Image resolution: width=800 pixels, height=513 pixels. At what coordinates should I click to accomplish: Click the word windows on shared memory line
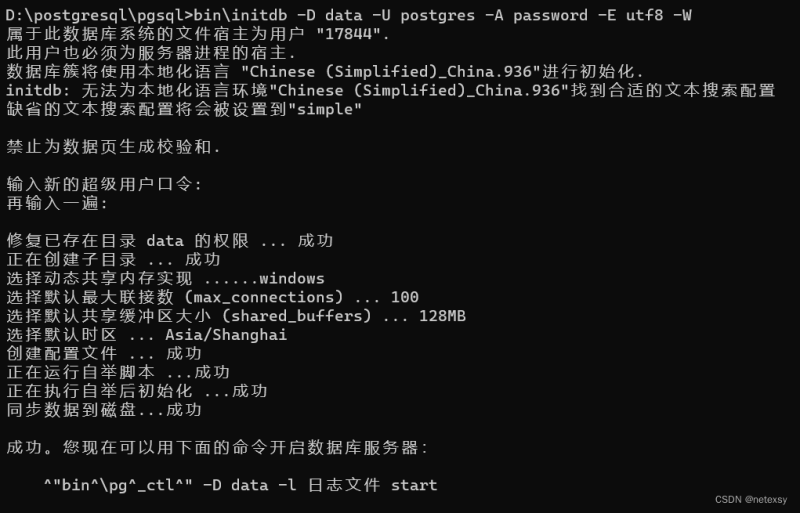pos(292,278)
